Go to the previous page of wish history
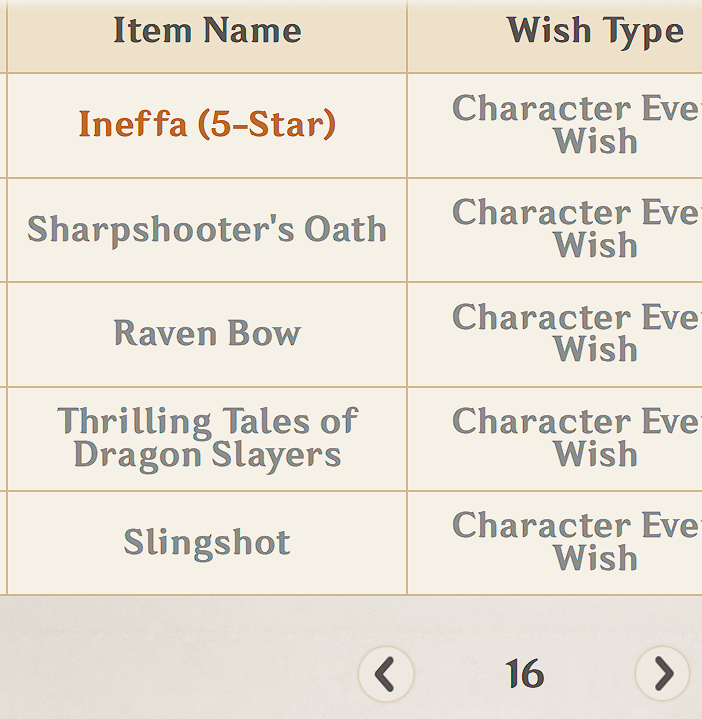The height and width of the screenshot is (719, 702). click(x=386, y=674)
